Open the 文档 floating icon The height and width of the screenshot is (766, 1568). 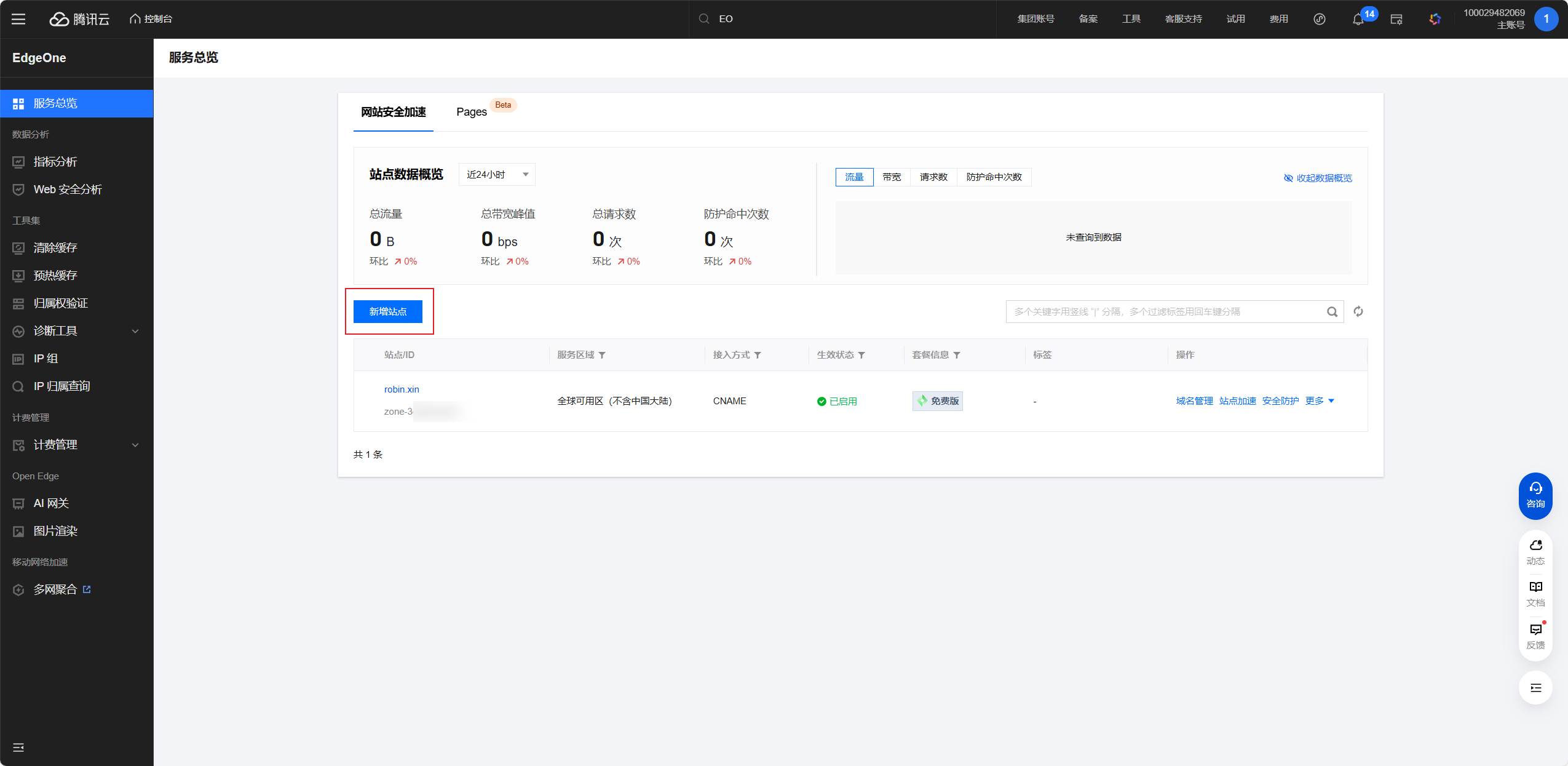pyautogui.click(x=1535, y=594)
